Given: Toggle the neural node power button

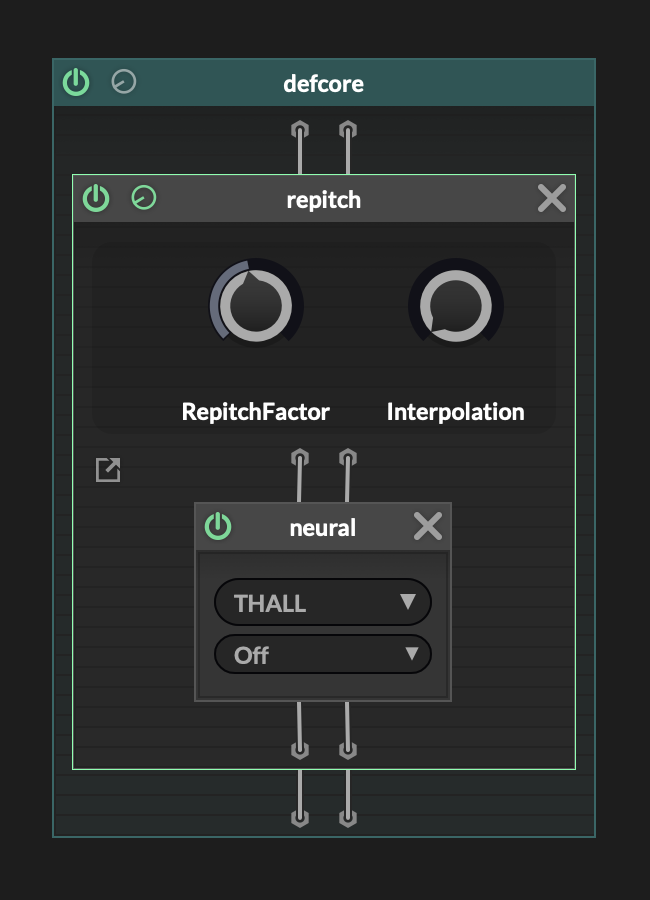Looking at the screenshot, I should [218, 526].
